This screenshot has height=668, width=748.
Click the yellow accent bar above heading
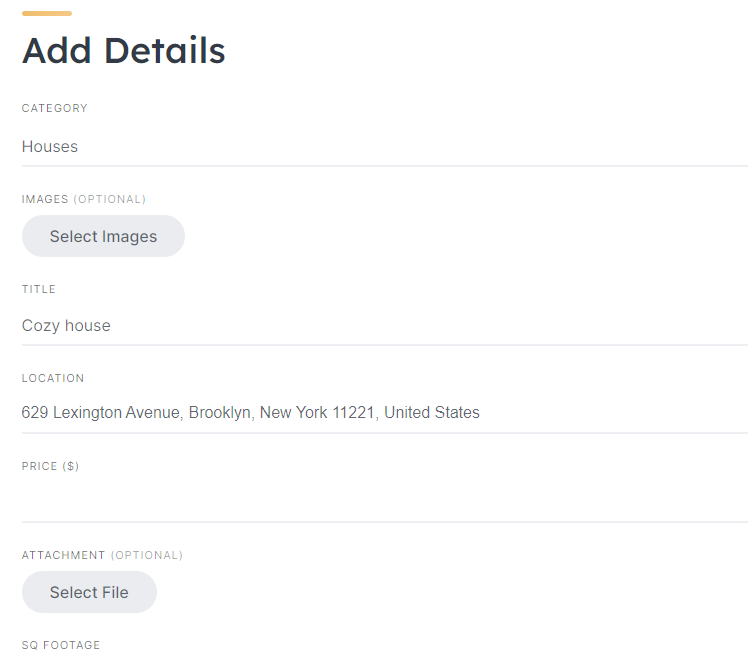point(47,13)
